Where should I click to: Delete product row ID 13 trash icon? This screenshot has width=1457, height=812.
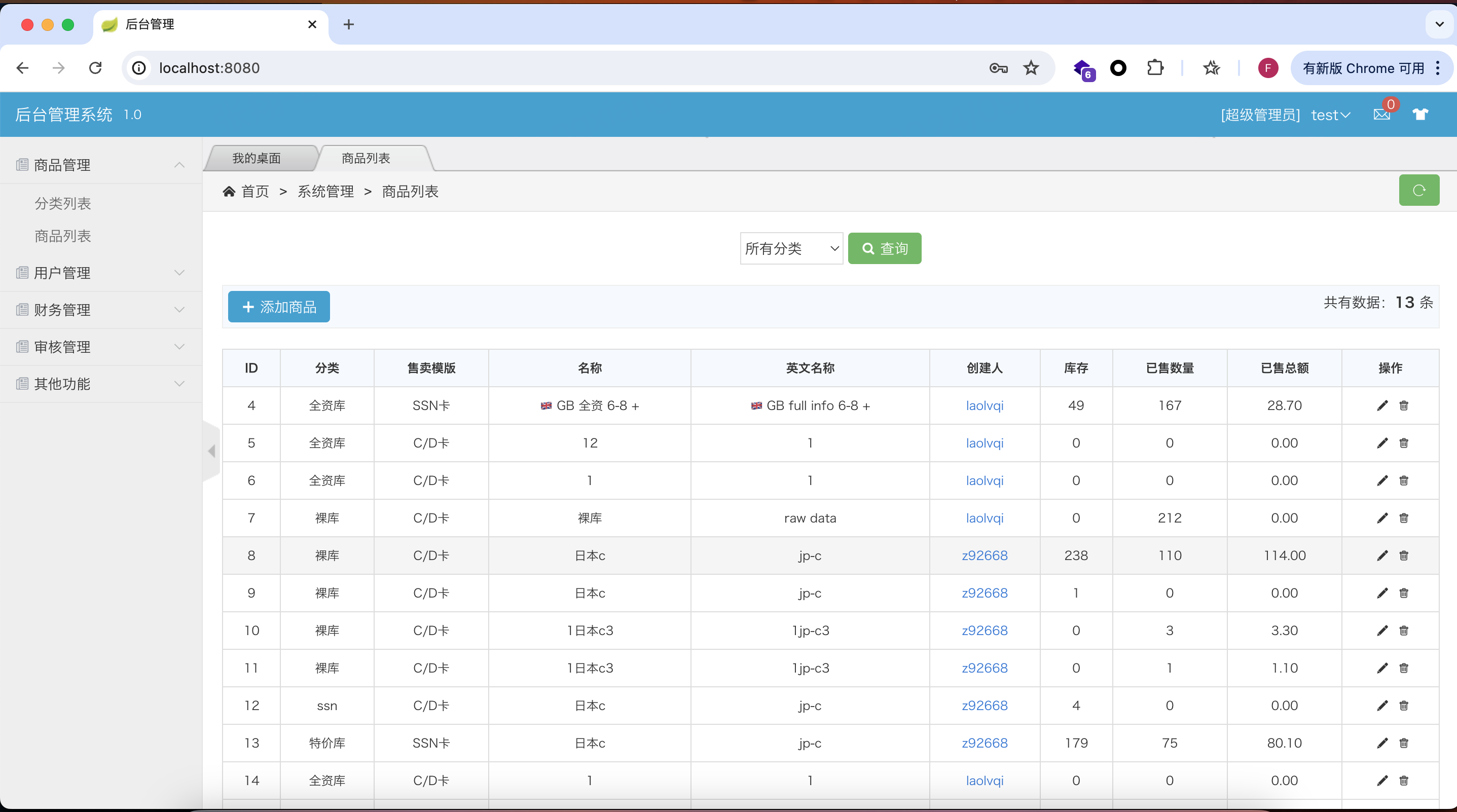tap(1404, 743)
